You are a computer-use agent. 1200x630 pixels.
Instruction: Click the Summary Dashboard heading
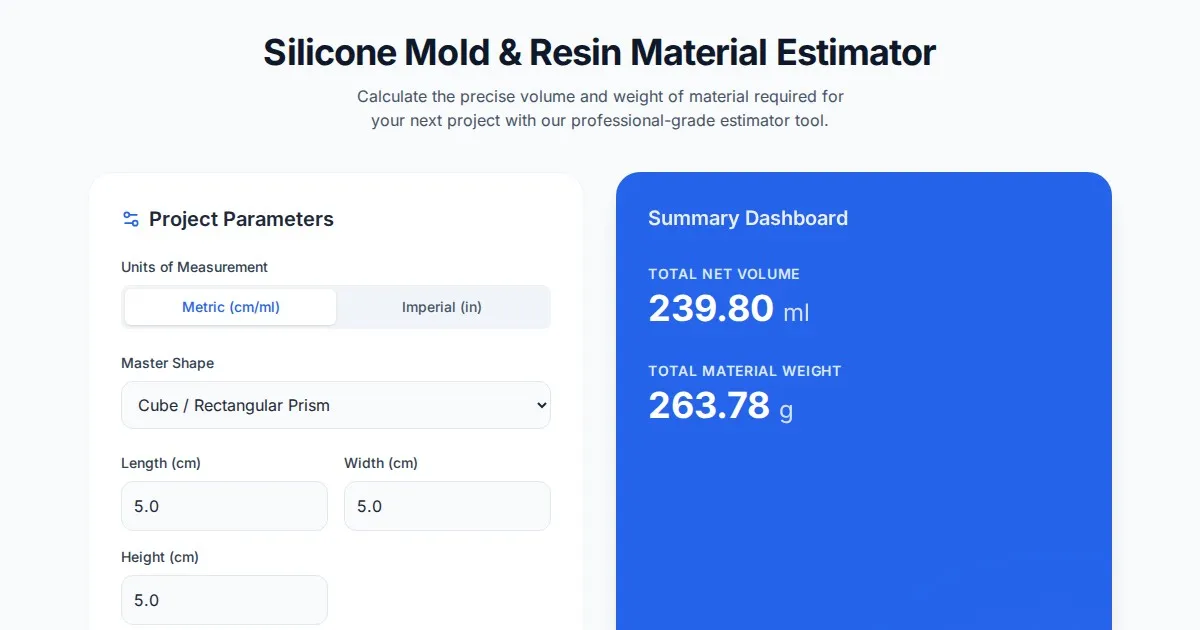pos(748,218)
